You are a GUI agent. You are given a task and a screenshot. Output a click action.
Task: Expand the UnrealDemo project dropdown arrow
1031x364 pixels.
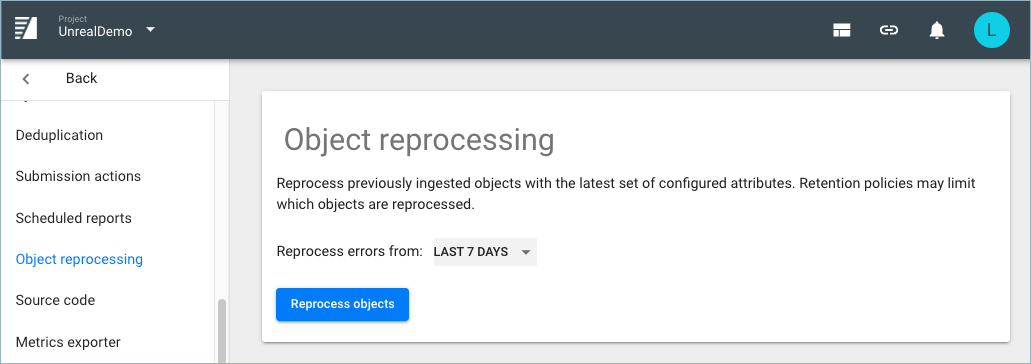point(151,30)
